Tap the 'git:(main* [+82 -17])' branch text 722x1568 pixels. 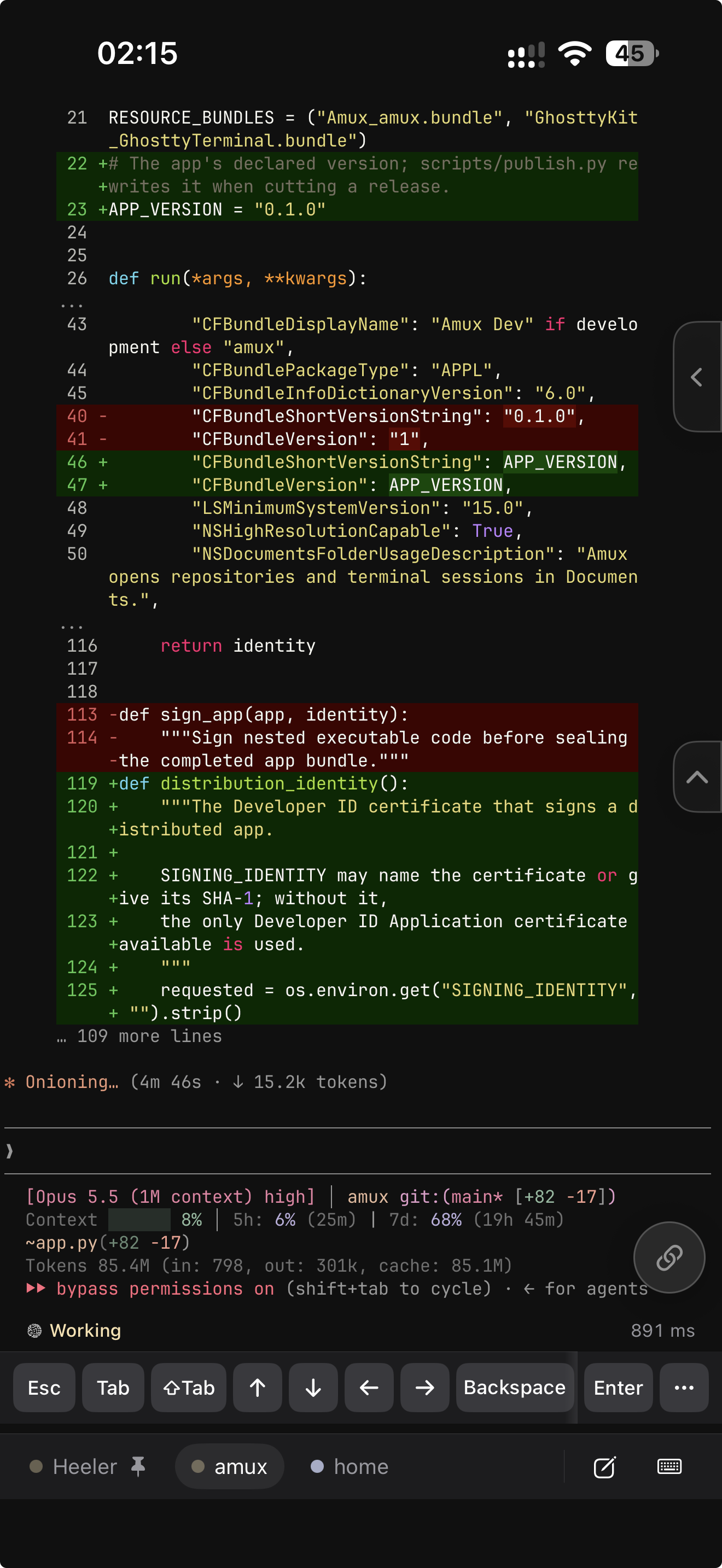[508, 1196]
